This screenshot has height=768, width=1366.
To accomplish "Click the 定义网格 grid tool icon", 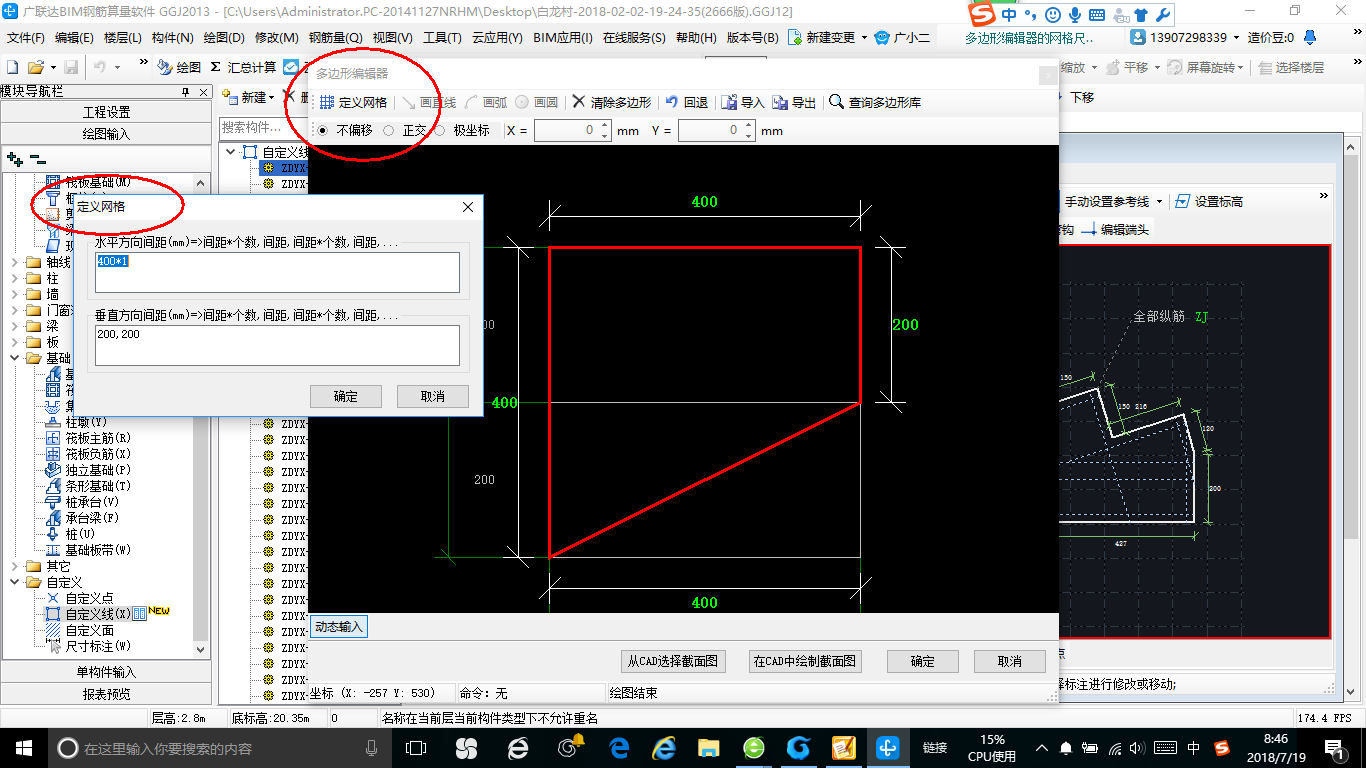I will click(327, 103).
